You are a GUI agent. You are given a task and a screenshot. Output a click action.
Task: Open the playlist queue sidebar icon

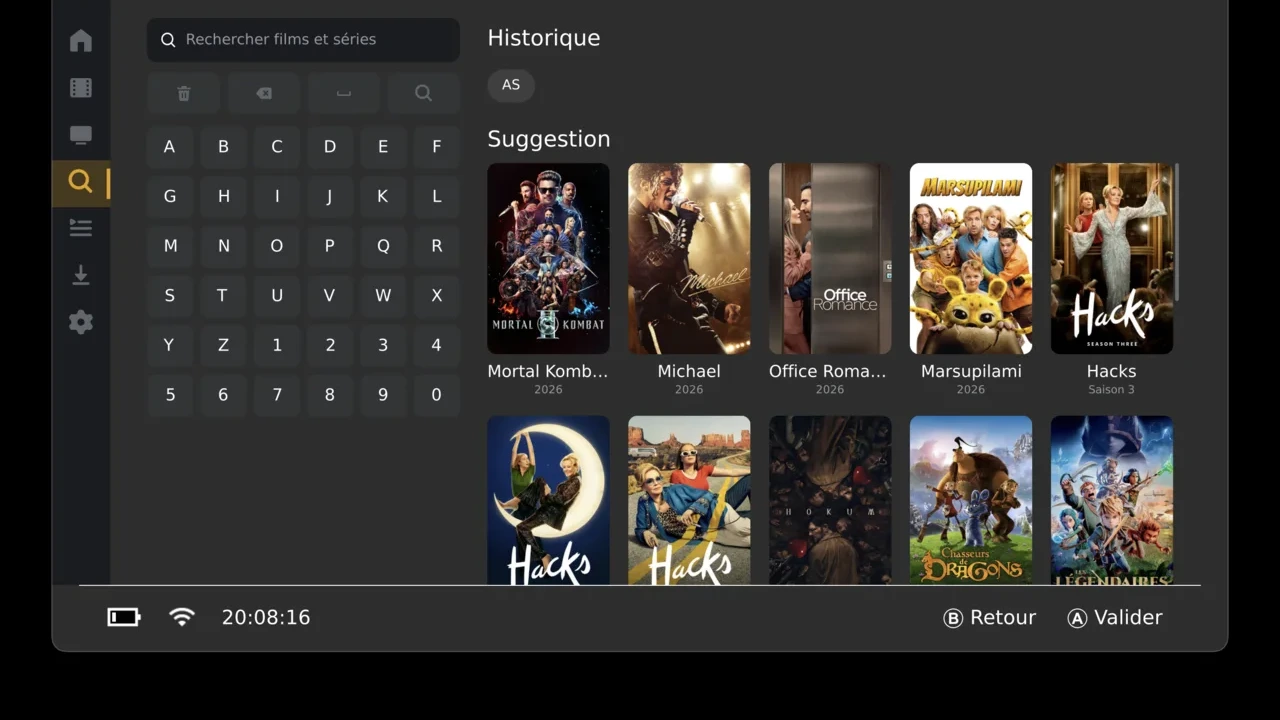[x=81, y=228]
